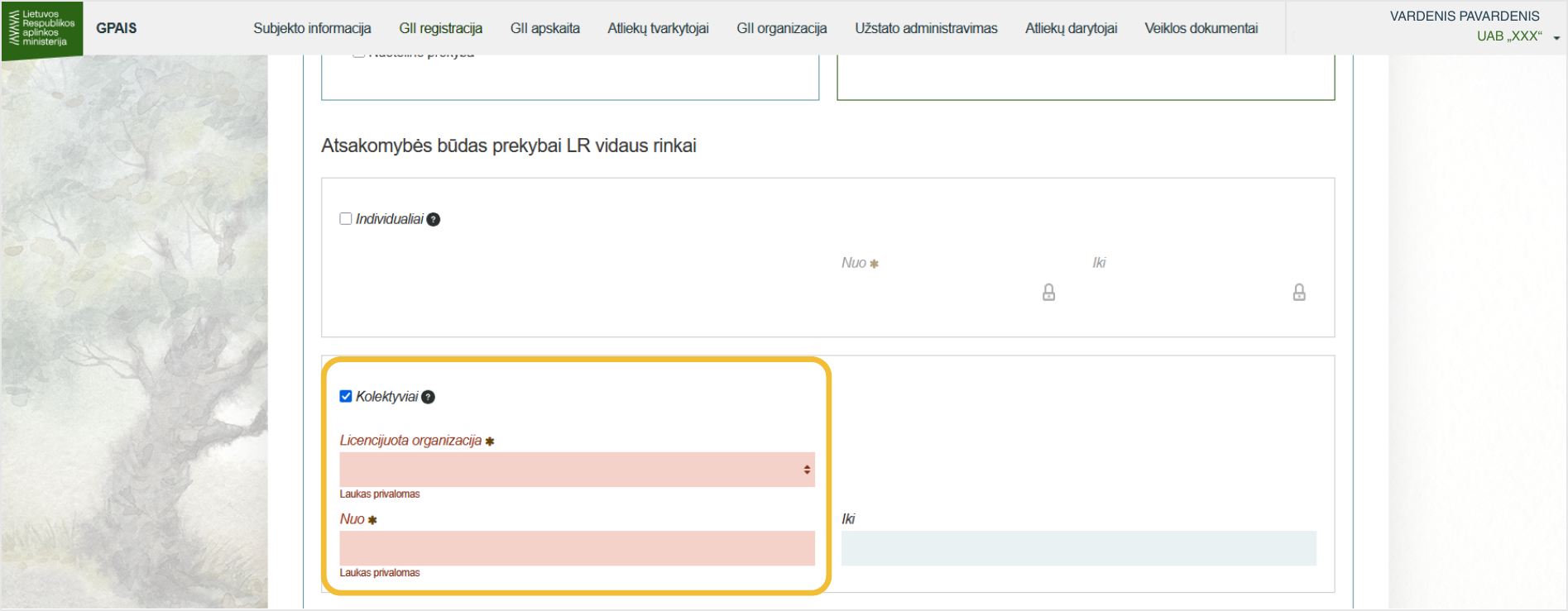Click Laukas privalomas under organization dropdown
This screenshot has width=1568, height=611.
[x=379, y=494]
